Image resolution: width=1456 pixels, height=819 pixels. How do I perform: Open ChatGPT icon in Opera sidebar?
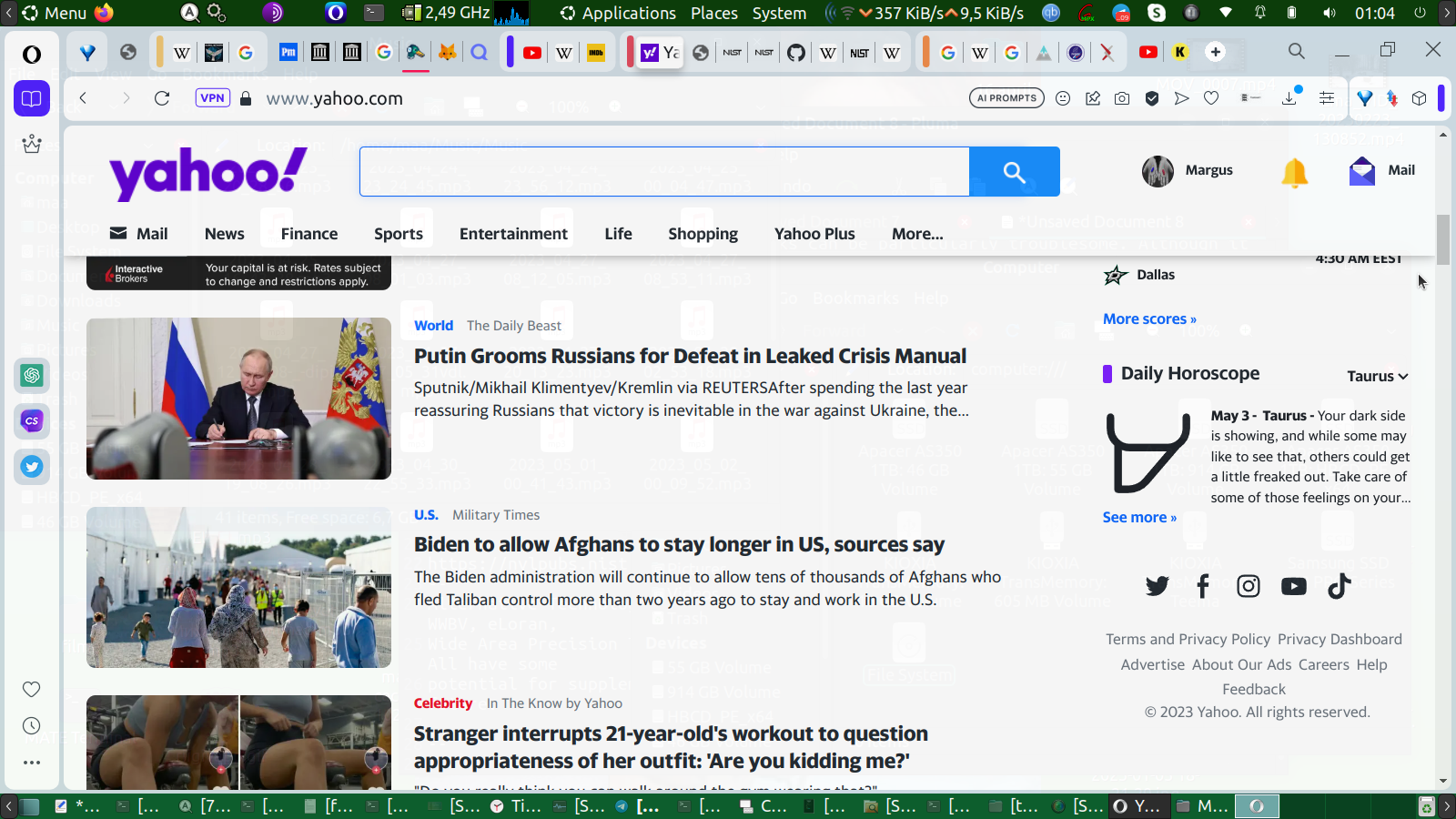[32, 375]
